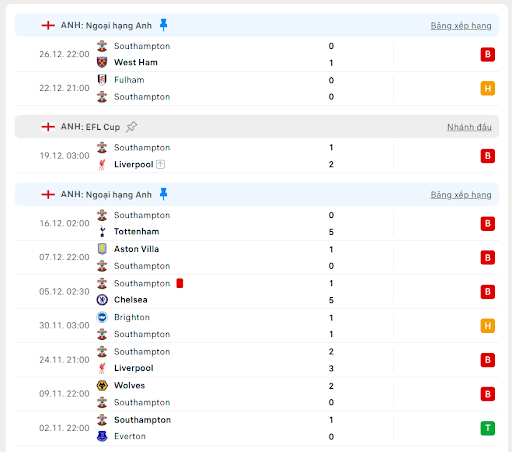Click the Everton team crest
The width and height of the screenshot is (512, 452).
102,436
